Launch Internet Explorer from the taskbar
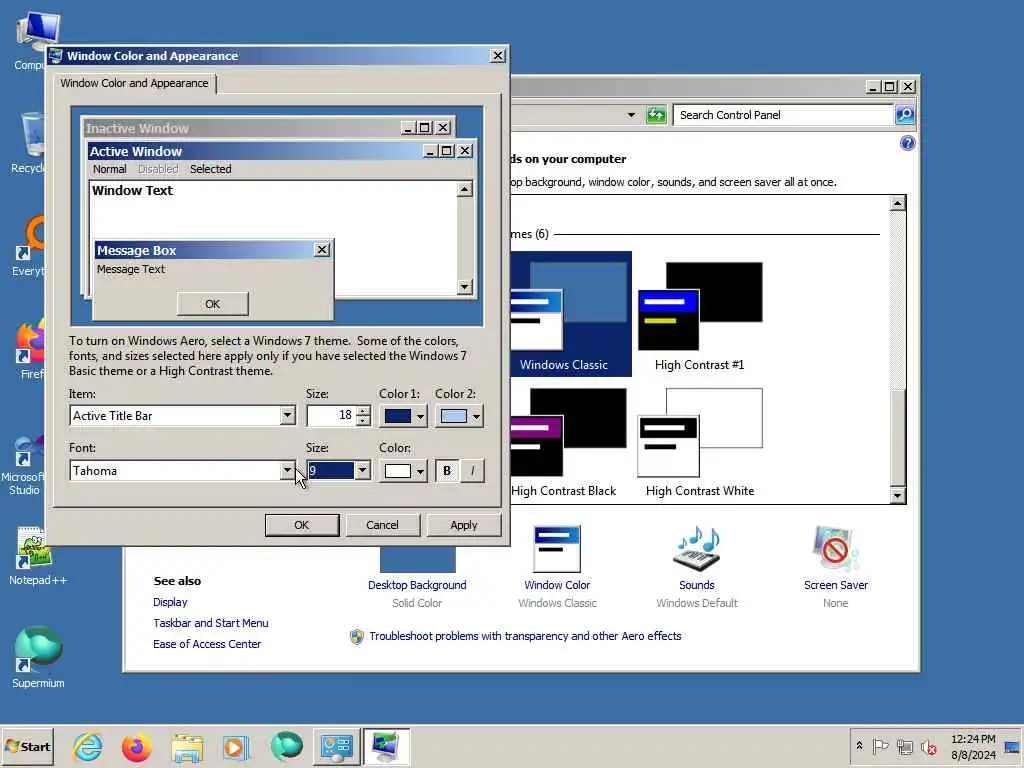Viewport: 1024px width, 768px height. pos(88,746)
